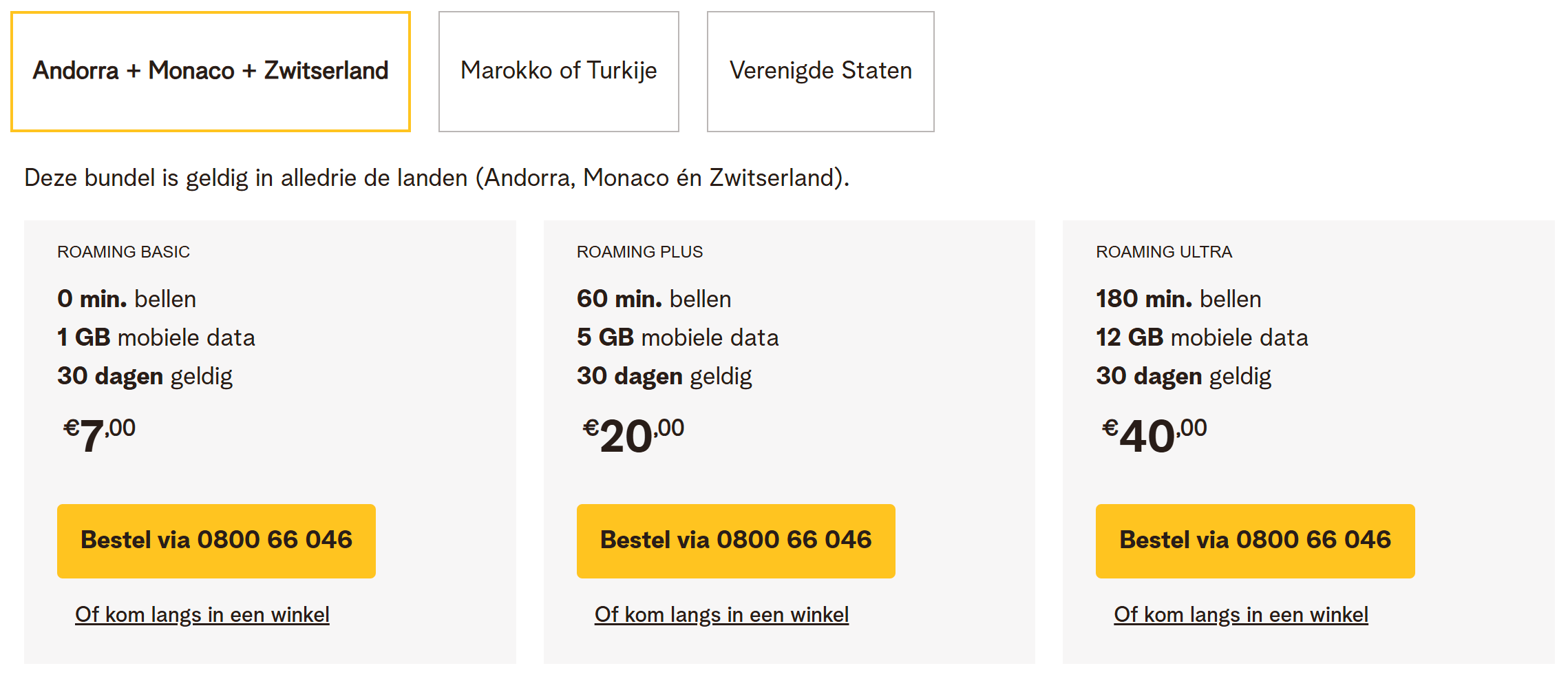
Task: Click the €20,00 price in Roaming Plus
Action: point(633,435)
